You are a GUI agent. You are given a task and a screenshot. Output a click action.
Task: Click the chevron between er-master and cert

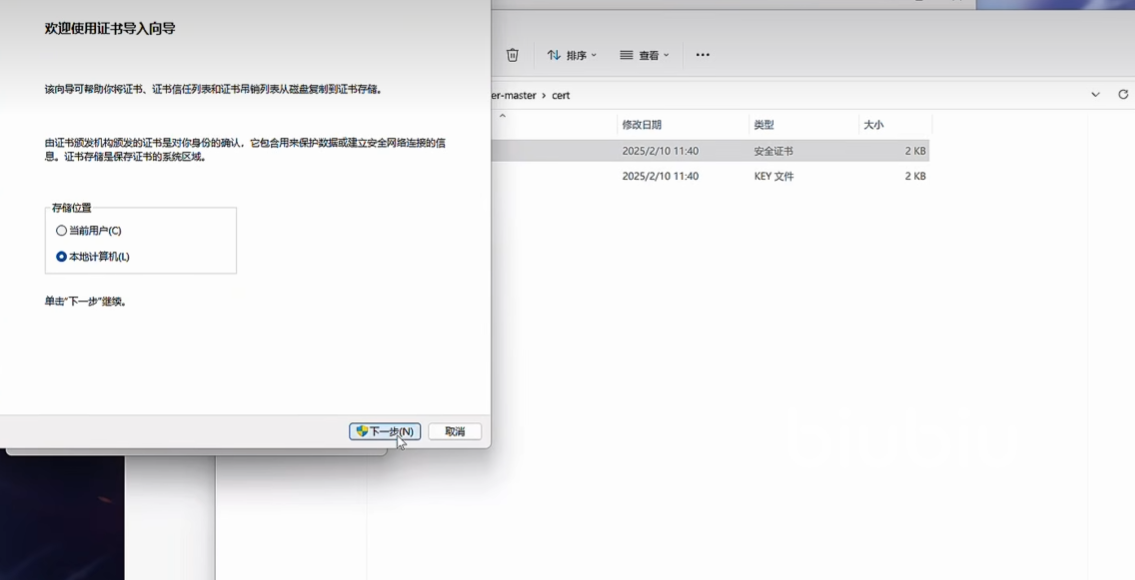pos(543,95)
